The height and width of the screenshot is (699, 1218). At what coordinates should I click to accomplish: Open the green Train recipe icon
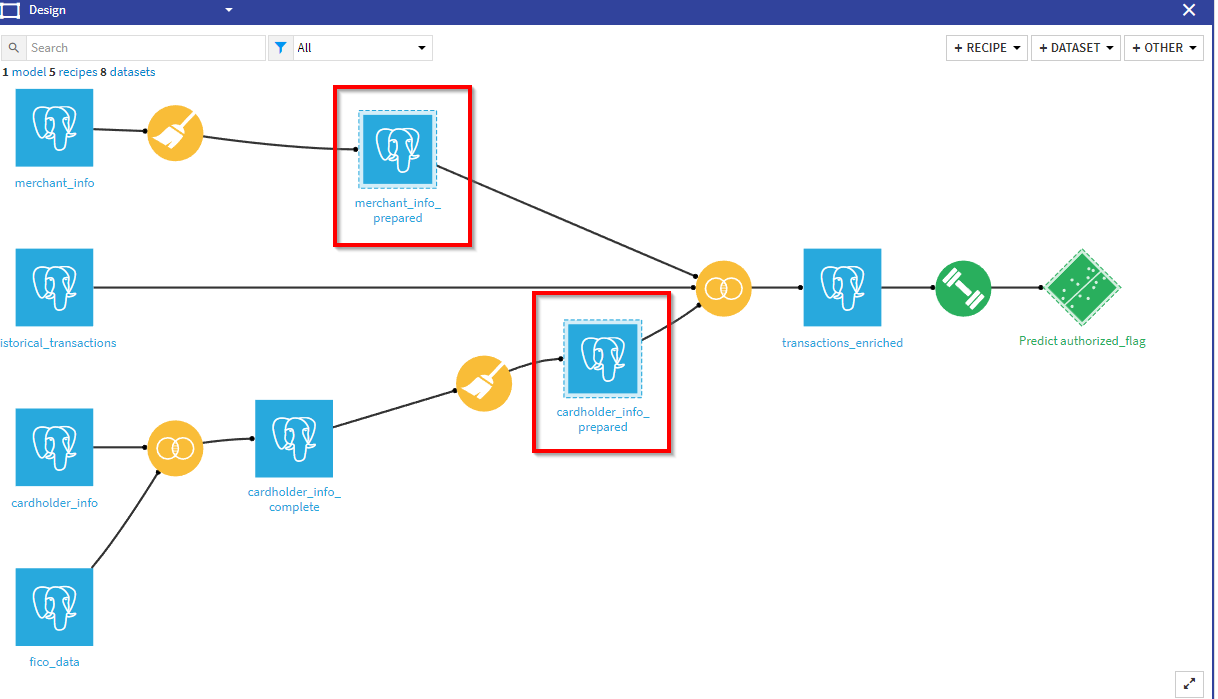[x=963, y=288]
